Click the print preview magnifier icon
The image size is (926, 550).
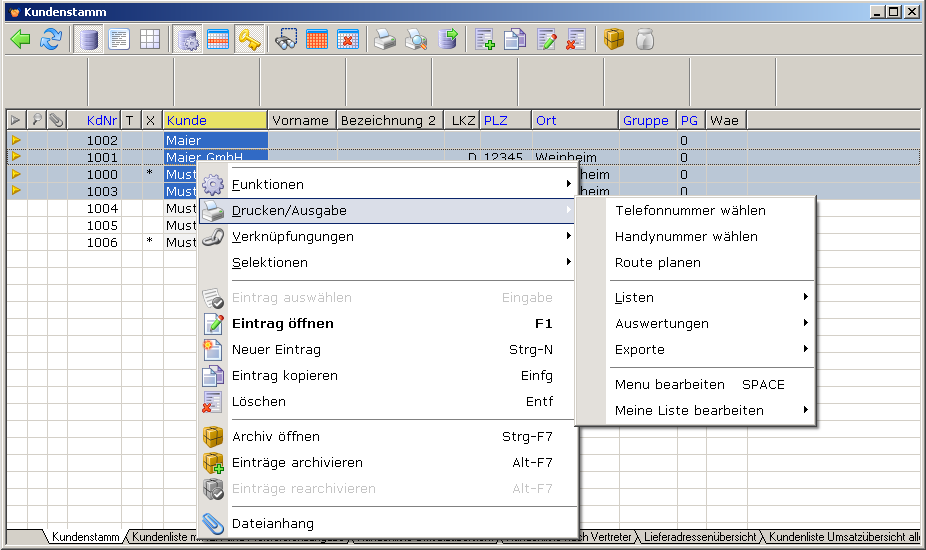[416, 39]
